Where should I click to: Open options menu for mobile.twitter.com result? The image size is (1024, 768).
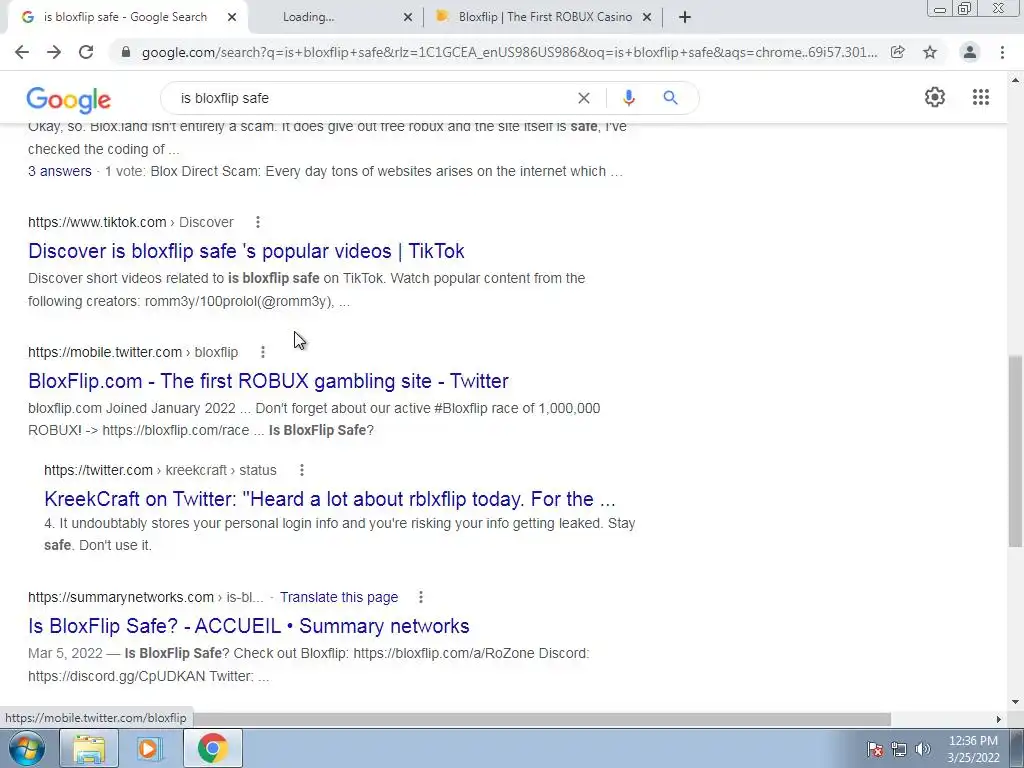263,352
